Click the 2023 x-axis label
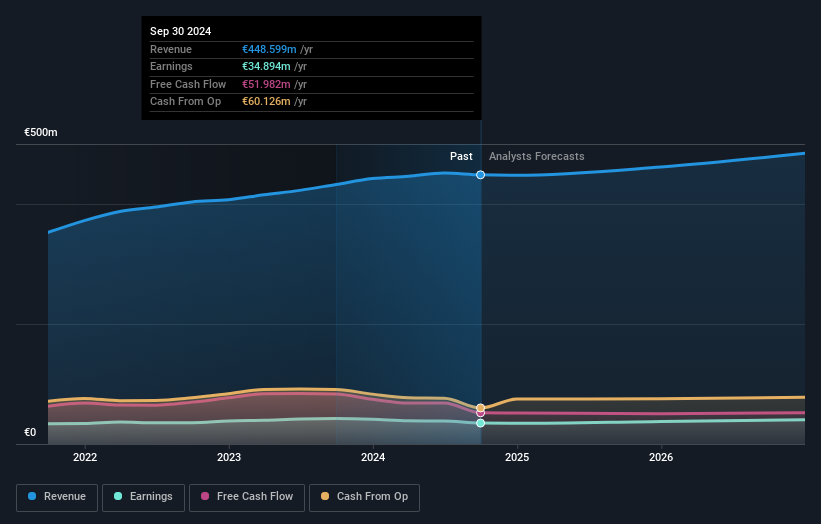The height and width of the screenshot is (524, 821). (x=229, y=457)
